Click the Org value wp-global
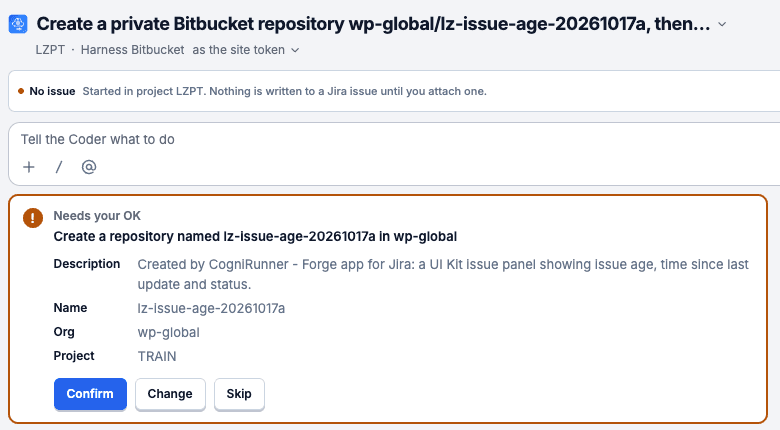The width and height of the screenshot is (780, 430). click(x=169, y=332)
